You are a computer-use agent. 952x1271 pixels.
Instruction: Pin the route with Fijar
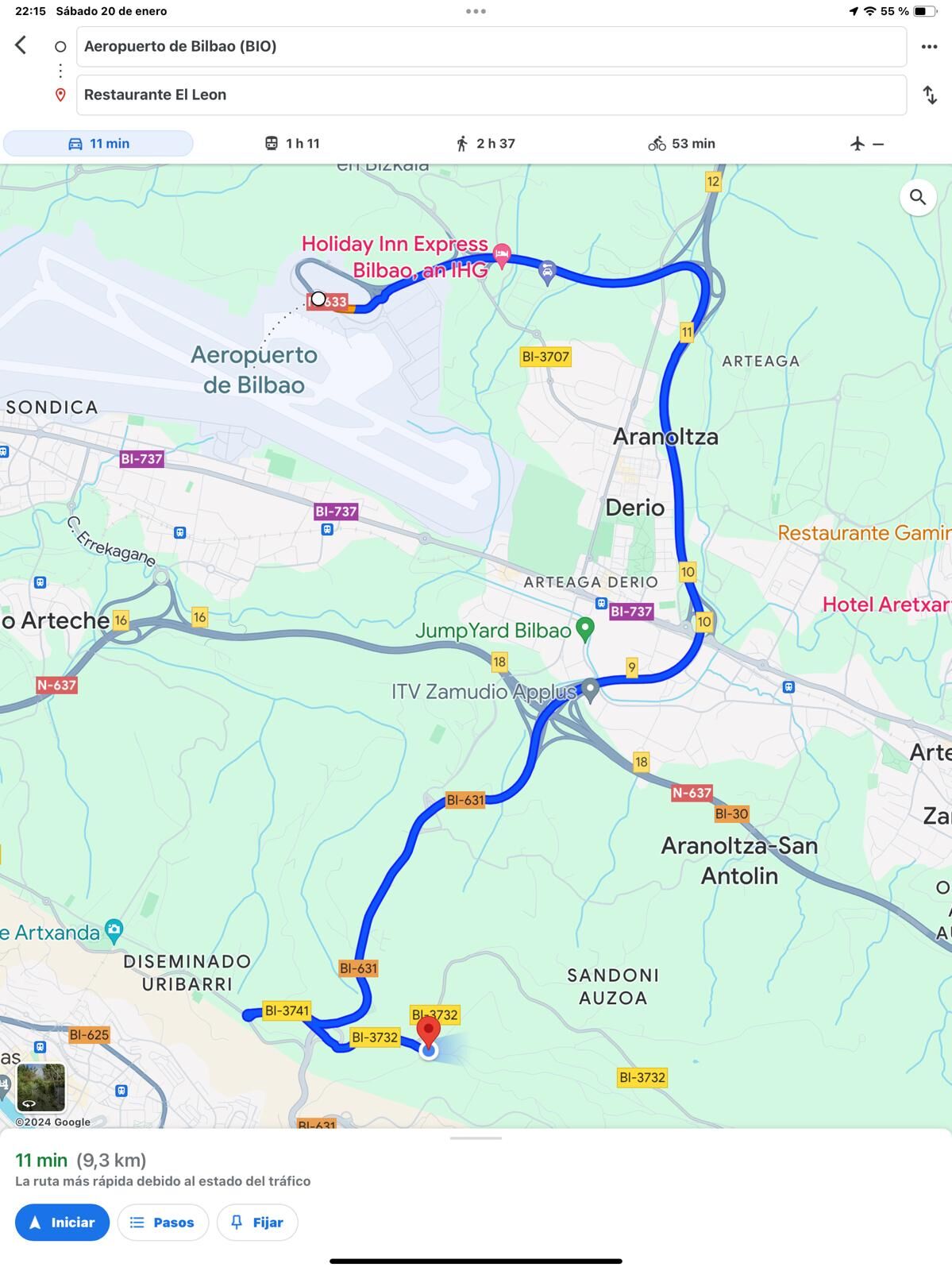click(x=257, y=1223)
